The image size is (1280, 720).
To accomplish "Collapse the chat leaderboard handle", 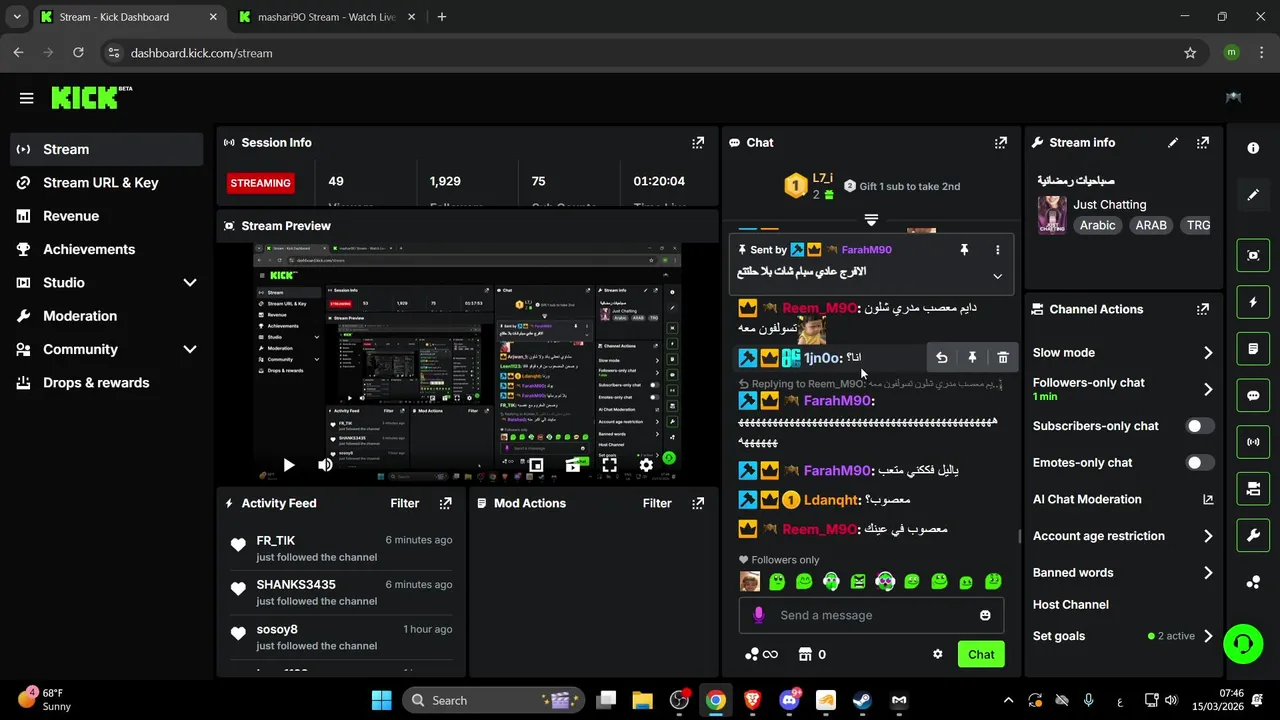I will pos(871,219).
